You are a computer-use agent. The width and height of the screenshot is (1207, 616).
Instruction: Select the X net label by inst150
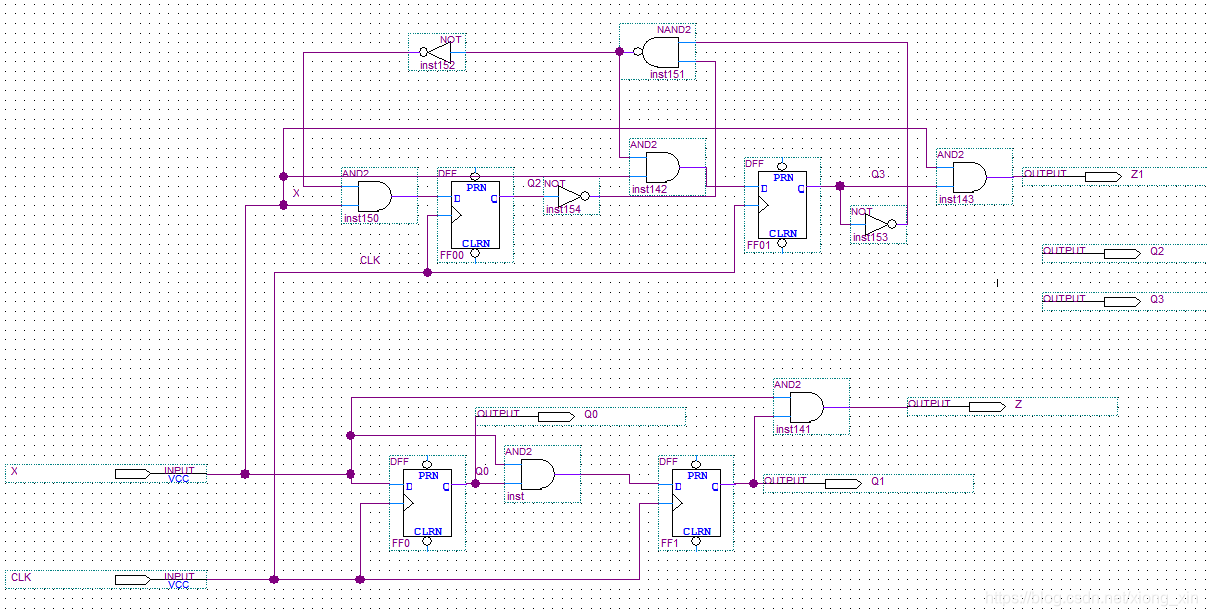coord(296,193)
